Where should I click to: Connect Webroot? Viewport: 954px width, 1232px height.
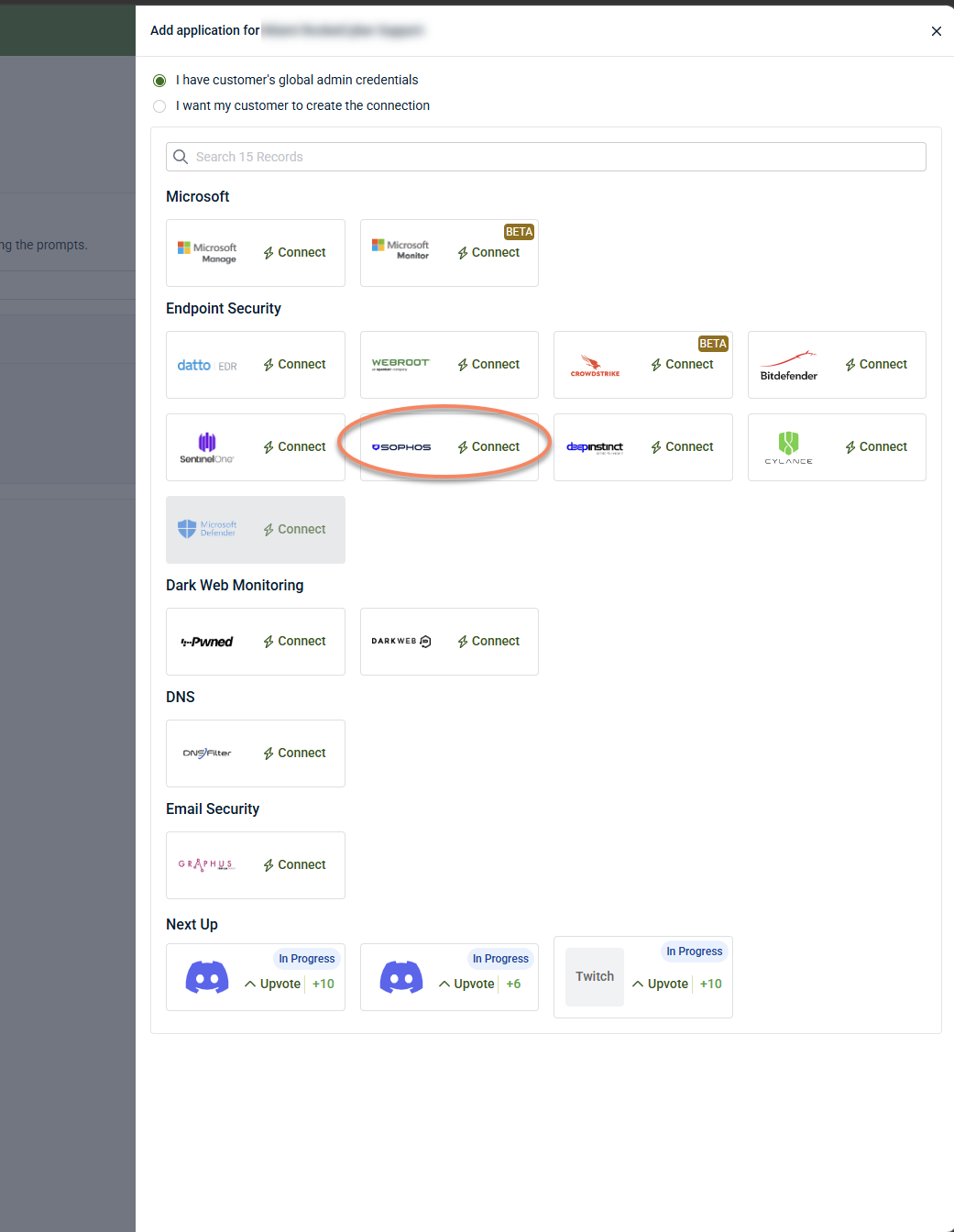tap(488, 365)
